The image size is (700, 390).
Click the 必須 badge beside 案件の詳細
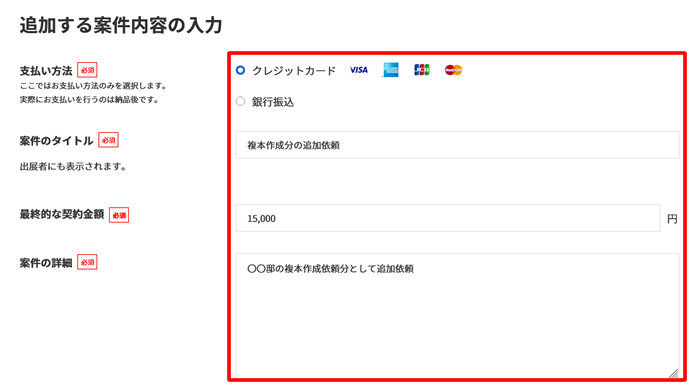point(88,262)
